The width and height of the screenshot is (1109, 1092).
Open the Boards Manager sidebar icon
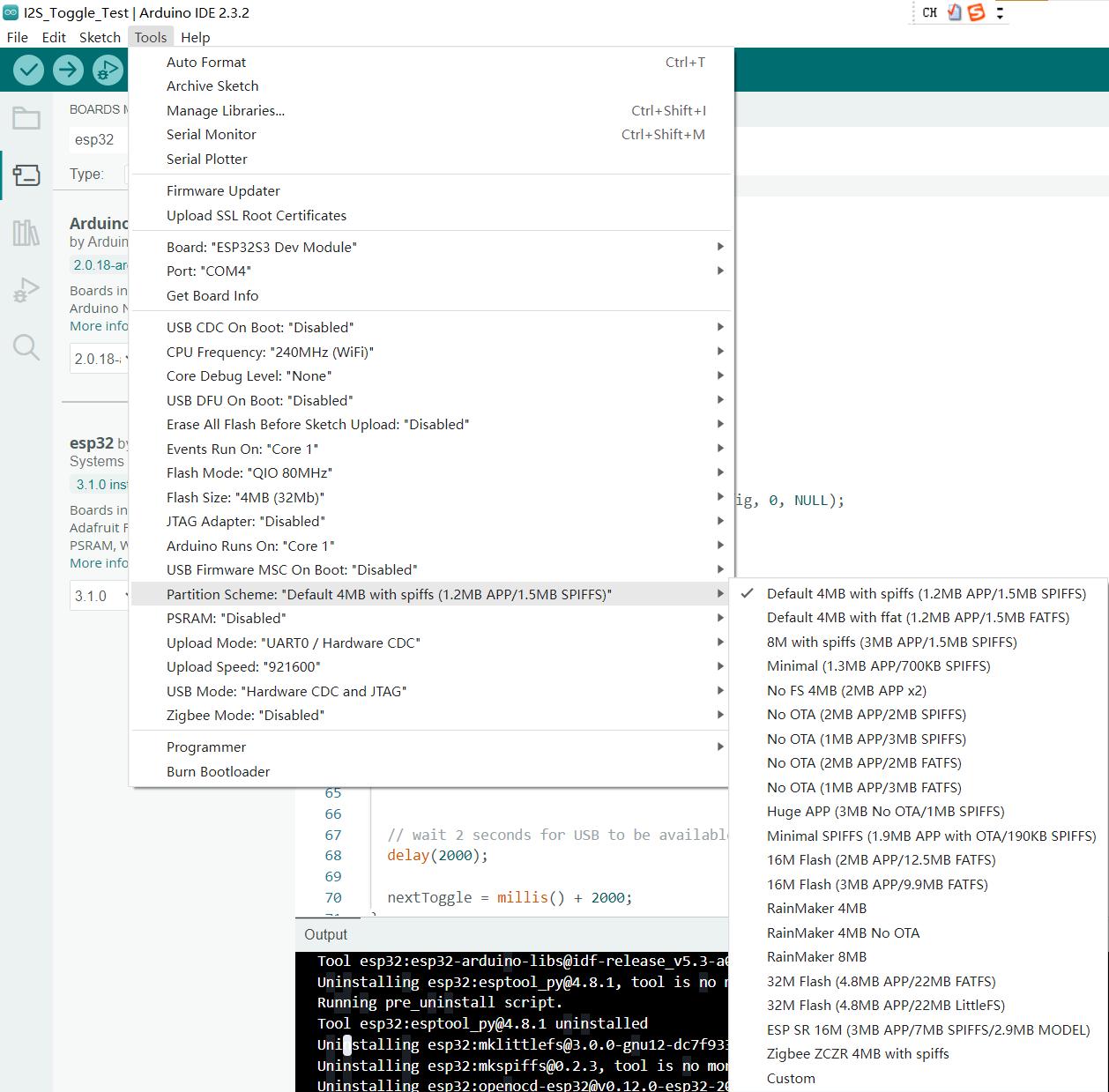pos(26,175)
